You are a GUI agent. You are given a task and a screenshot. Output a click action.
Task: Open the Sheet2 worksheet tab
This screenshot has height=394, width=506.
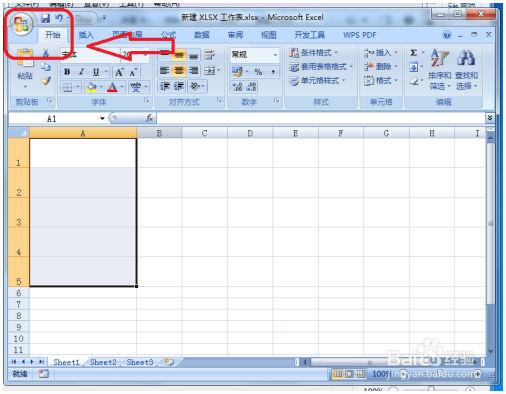(103, 362)
